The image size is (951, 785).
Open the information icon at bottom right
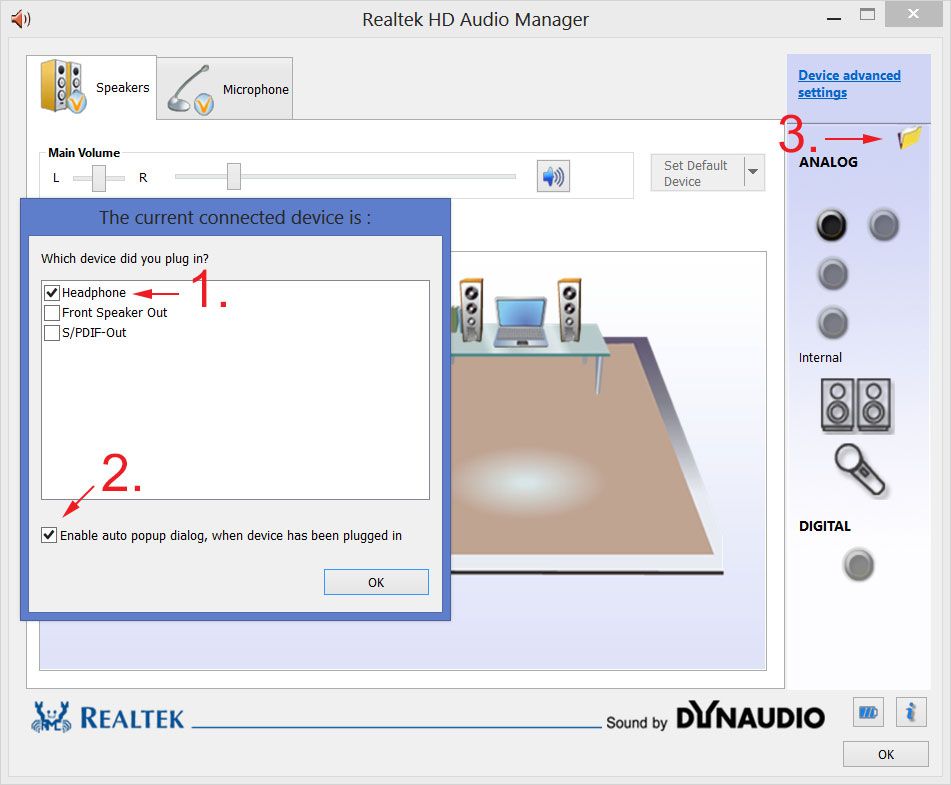[x=910, y=712]
